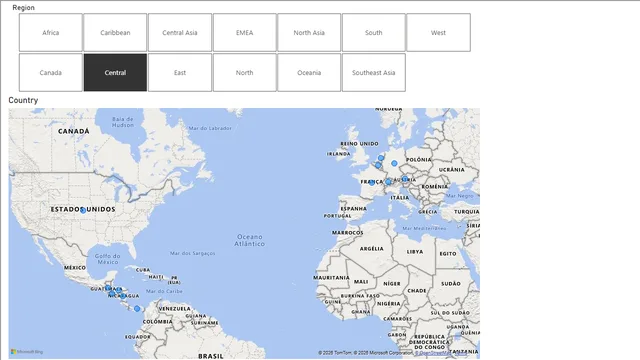Click the VENEZUELA label on the map

tap(175, 309)
